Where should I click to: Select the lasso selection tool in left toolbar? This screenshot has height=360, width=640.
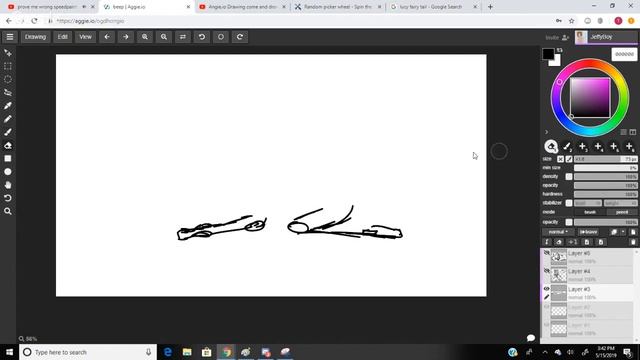point(8,93)
